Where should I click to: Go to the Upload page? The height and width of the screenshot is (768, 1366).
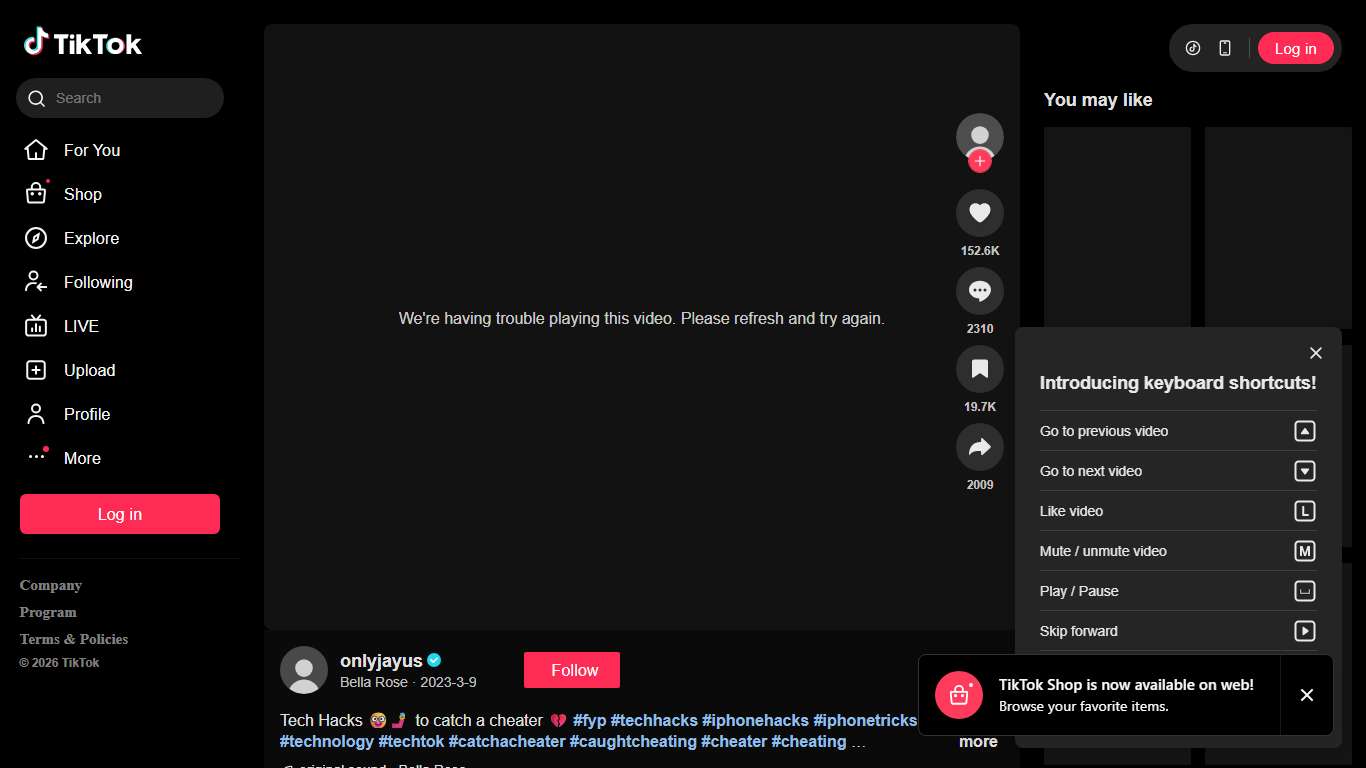[x=89, y=370]
